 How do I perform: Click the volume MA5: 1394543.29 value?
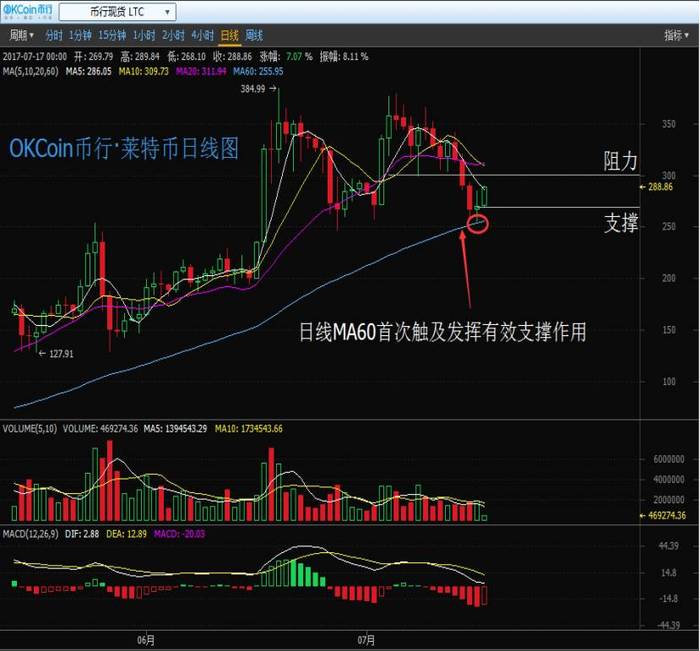pyautogui.click(x=175, y=429)
